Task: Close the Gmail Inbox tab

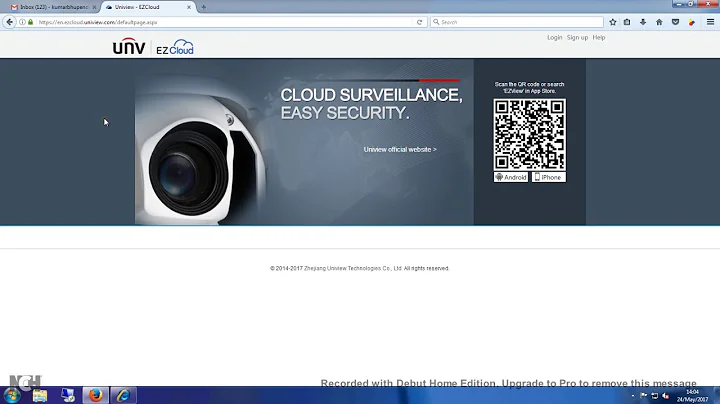Action: 94,7
